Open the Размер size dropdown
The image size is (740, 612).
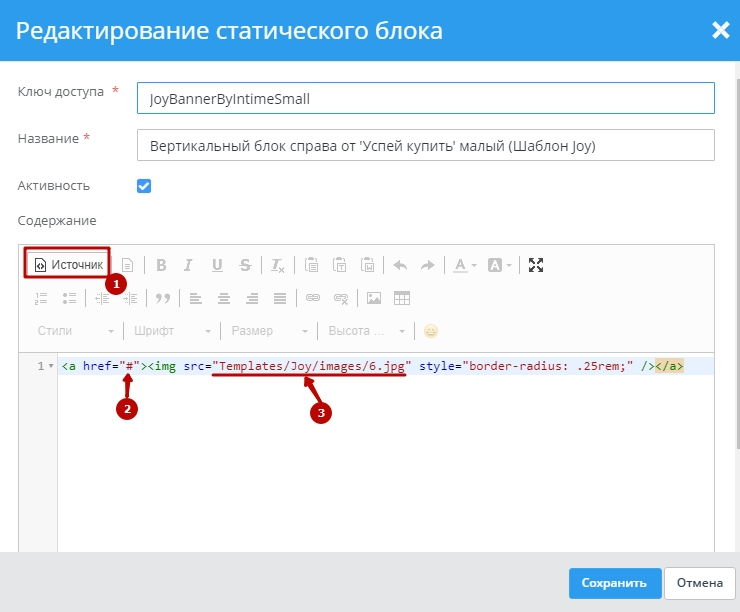coord(266,331)
